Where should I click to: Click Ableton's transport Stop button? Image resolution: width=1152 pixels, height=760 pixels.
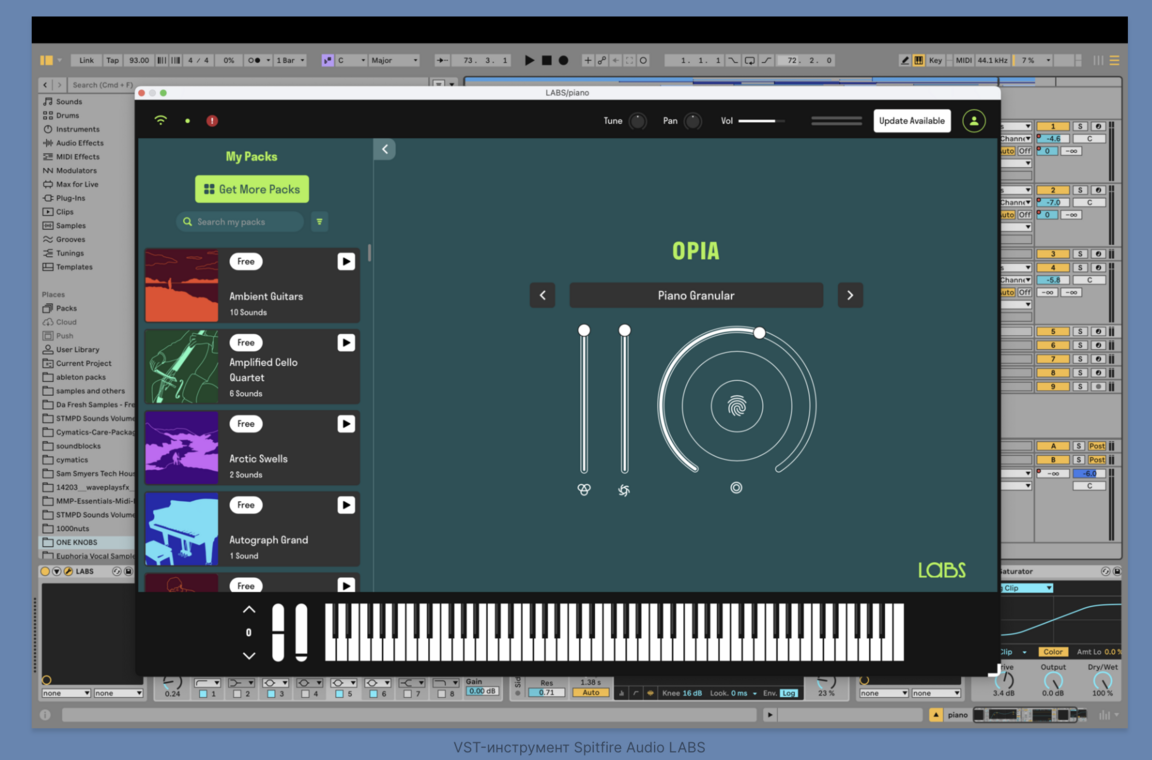(x=547, y=60)
